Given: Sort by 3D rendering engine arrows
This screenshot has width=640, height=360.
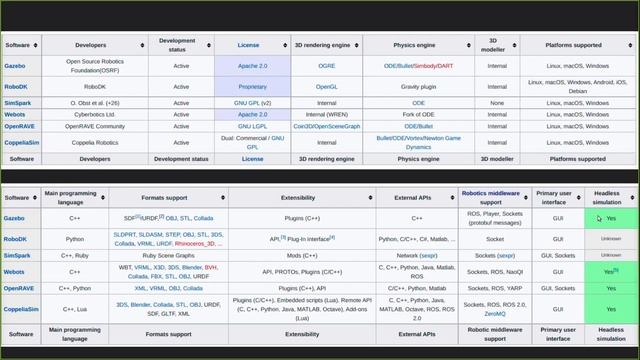Looking at the screenshot, I should click(356, 45).
